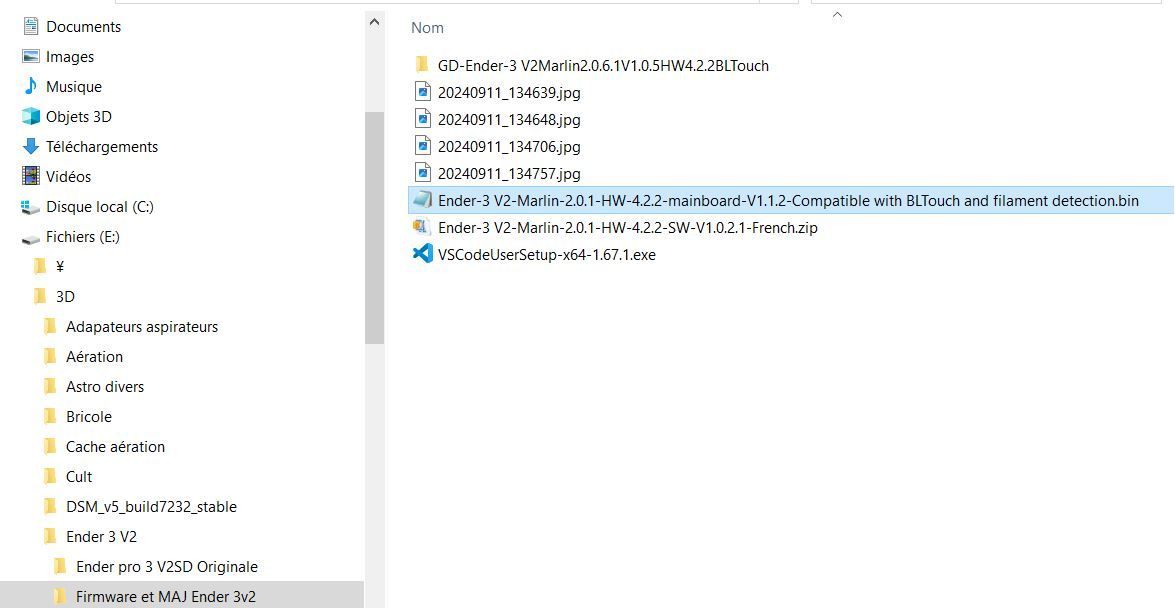Image resolution: width=1175 pixels, height=608 pixels.
Task: Click the zip archive icon of French.zip
Action: [x=423, y=226]
